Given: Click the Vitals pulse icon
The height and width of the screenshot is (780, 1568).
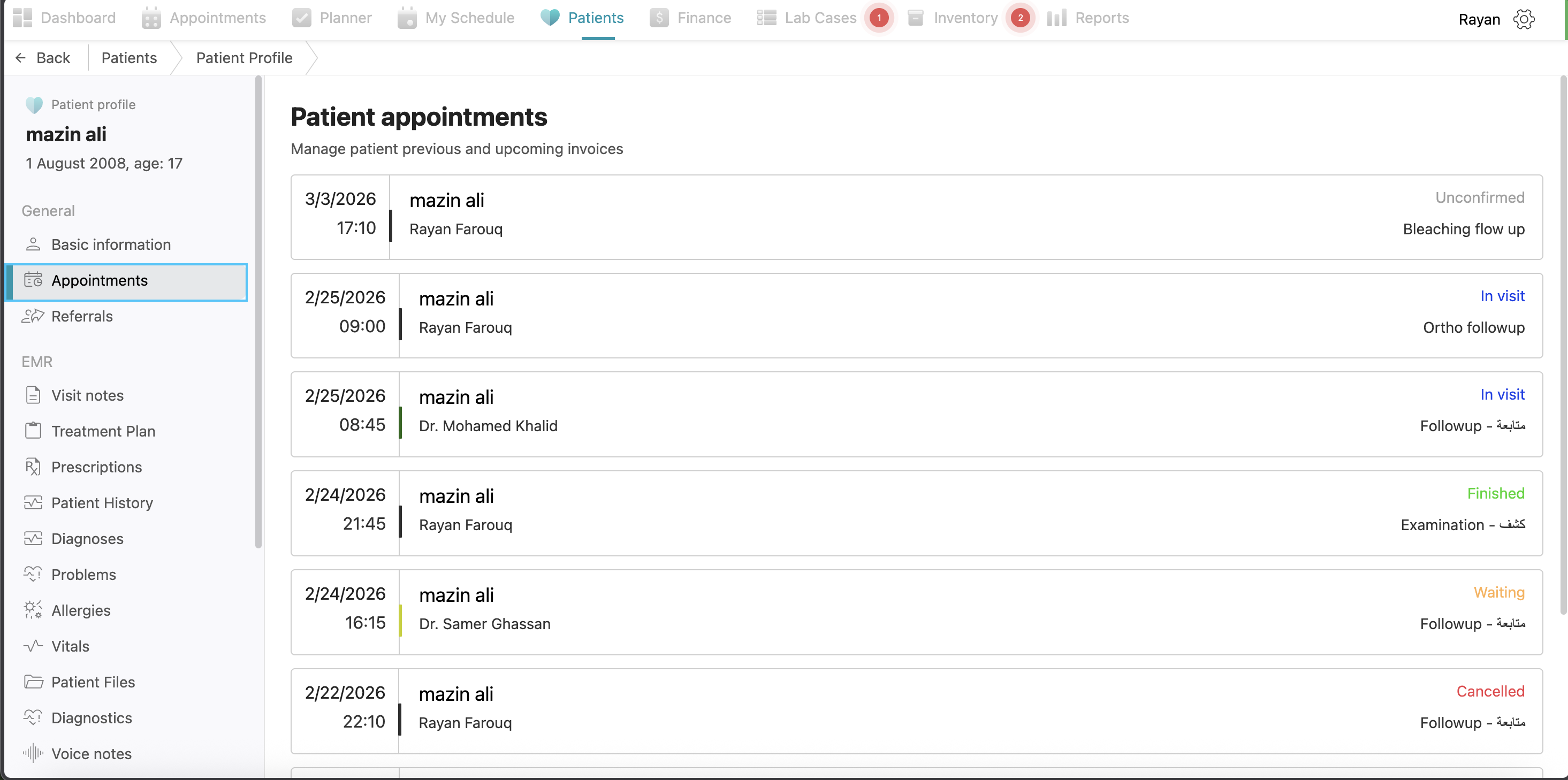Looking at the screenshot, I should [33, 646].
